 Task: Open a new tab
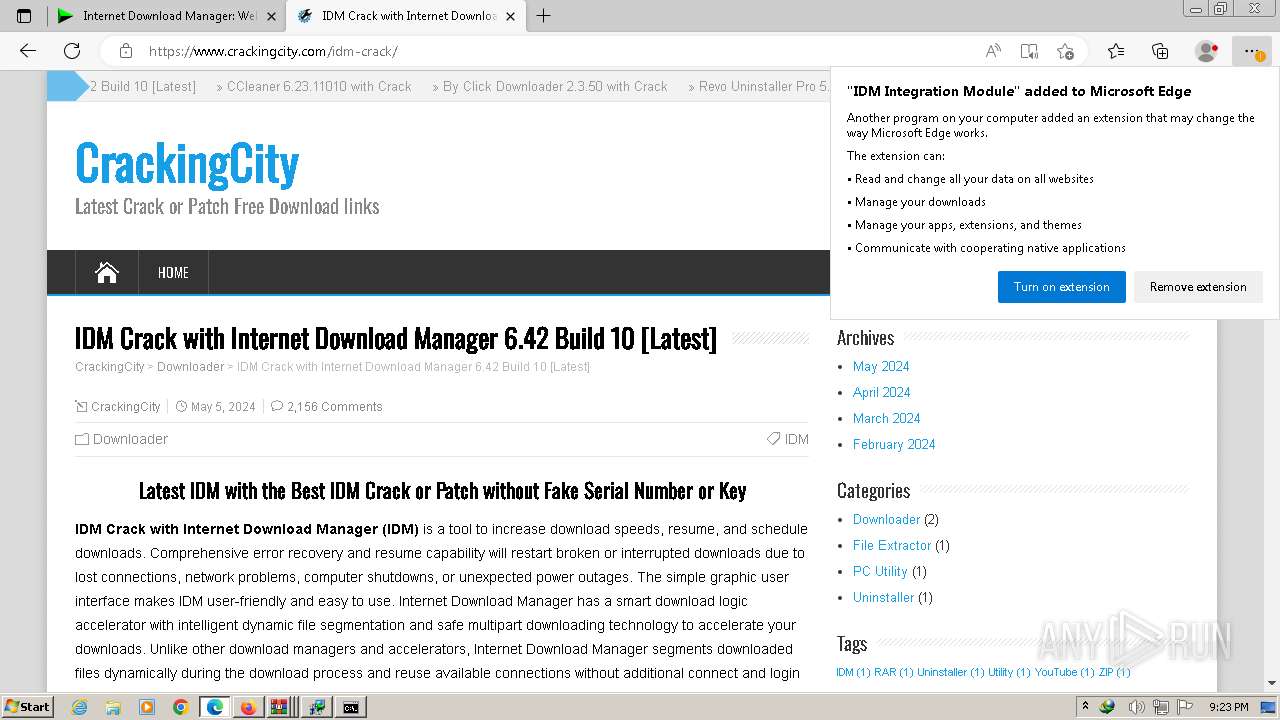pos(543,16)
